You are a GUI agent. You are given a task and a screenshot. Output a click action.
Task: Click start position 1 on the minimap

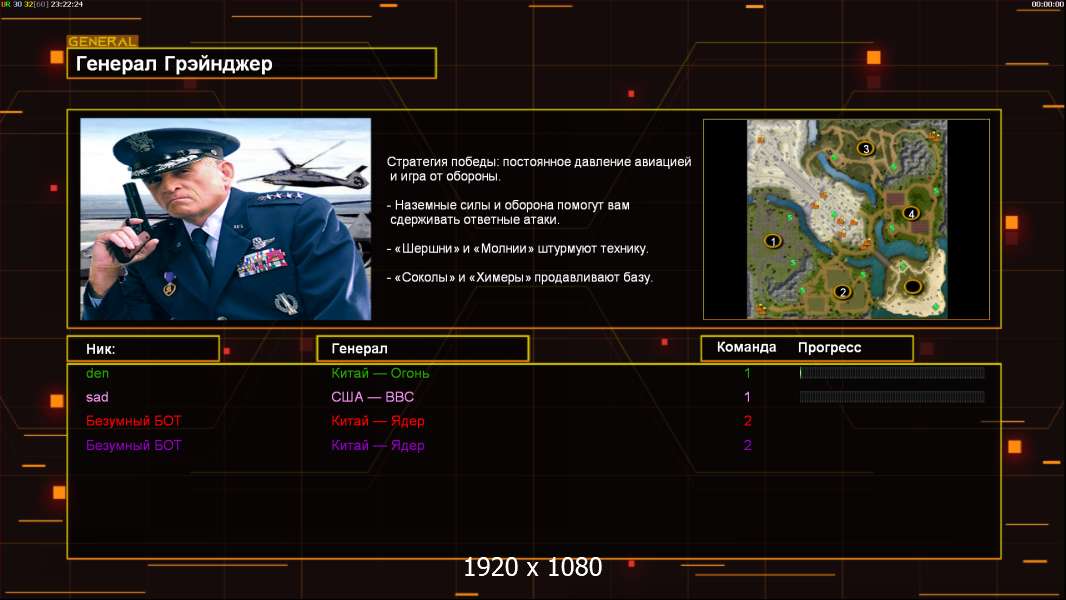[772, 241]
